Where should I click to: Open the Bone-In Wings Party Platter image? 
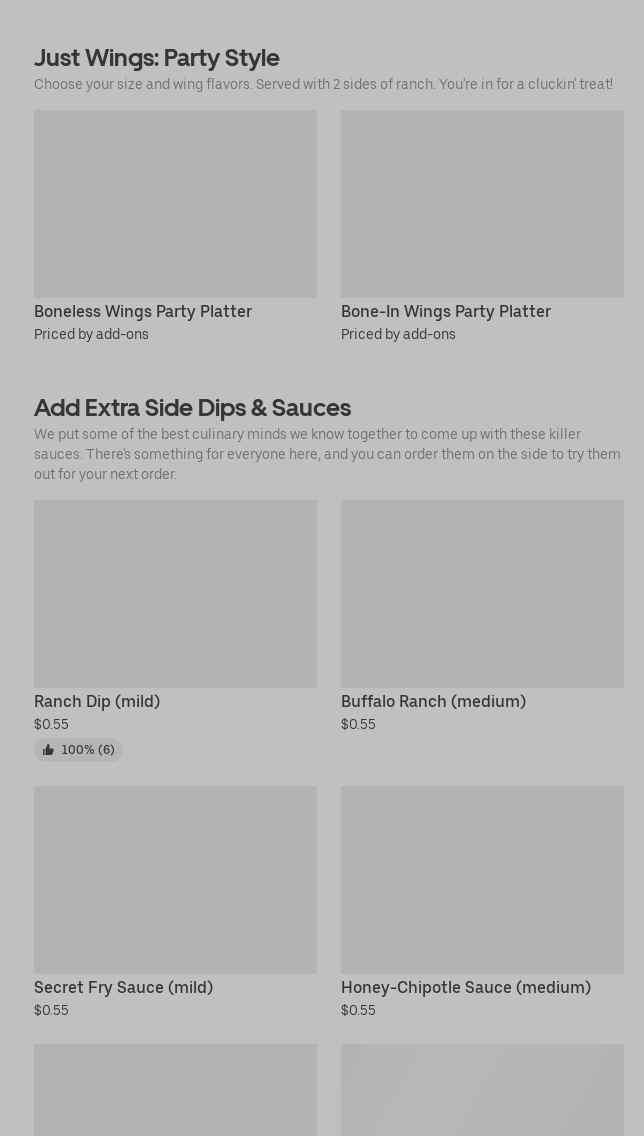pyautogui.click(x=482, y=204)
